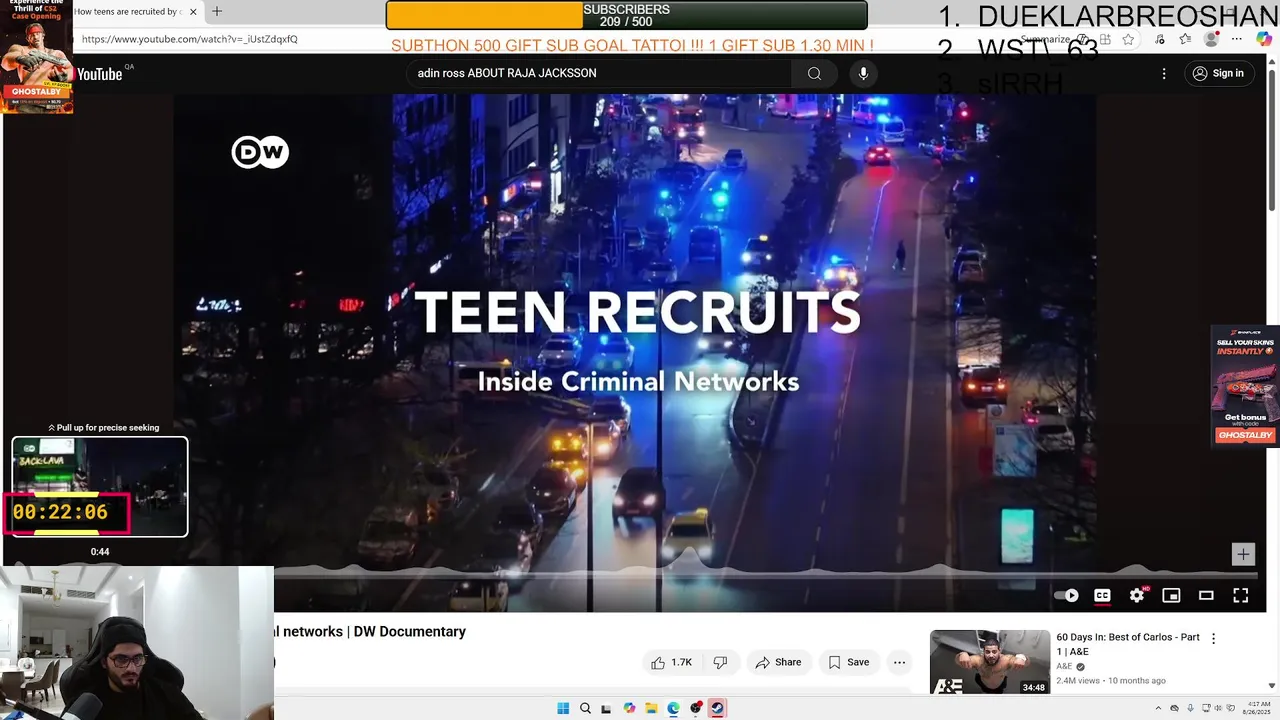Focus the YouTube search field

point(600,73)
